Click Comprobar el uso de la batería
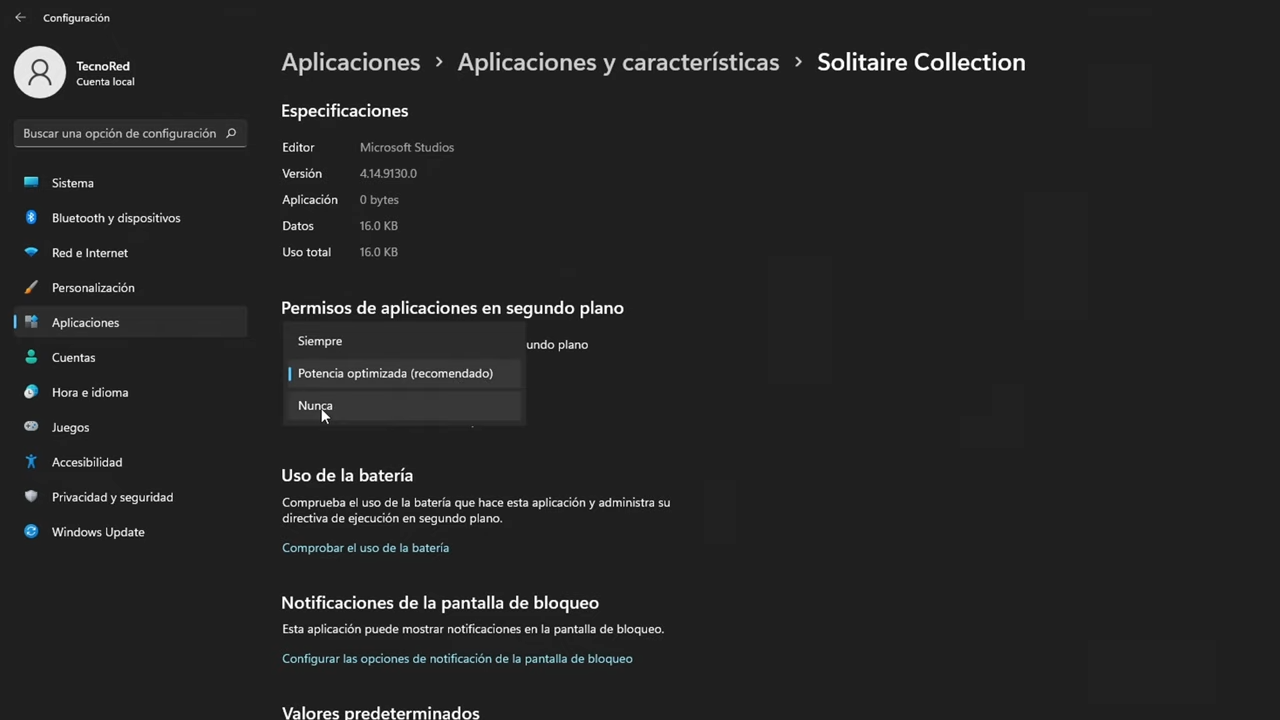 click(x=365, y=547)
